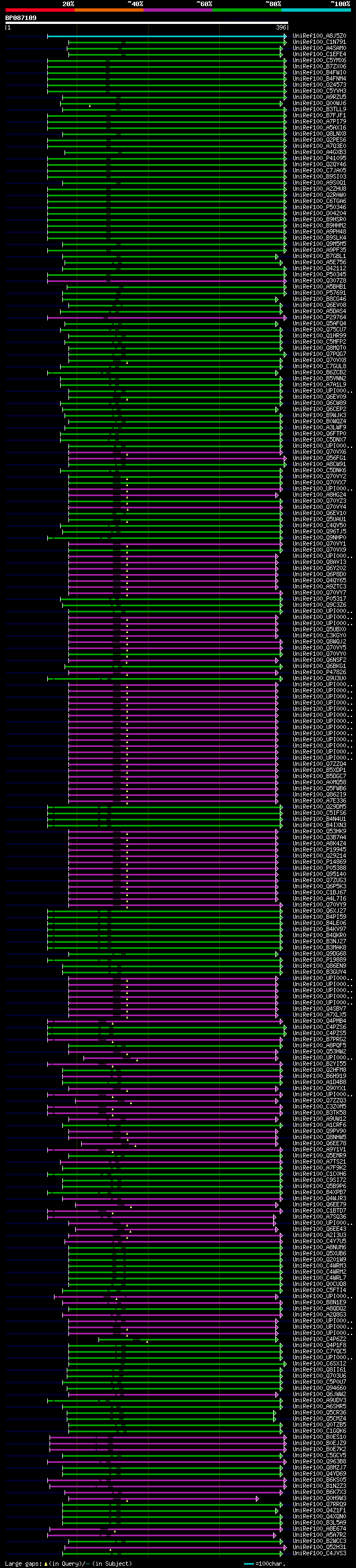Click hit label UniRef100_Q53HK9

pyautogui.click(x=319, y=831)
